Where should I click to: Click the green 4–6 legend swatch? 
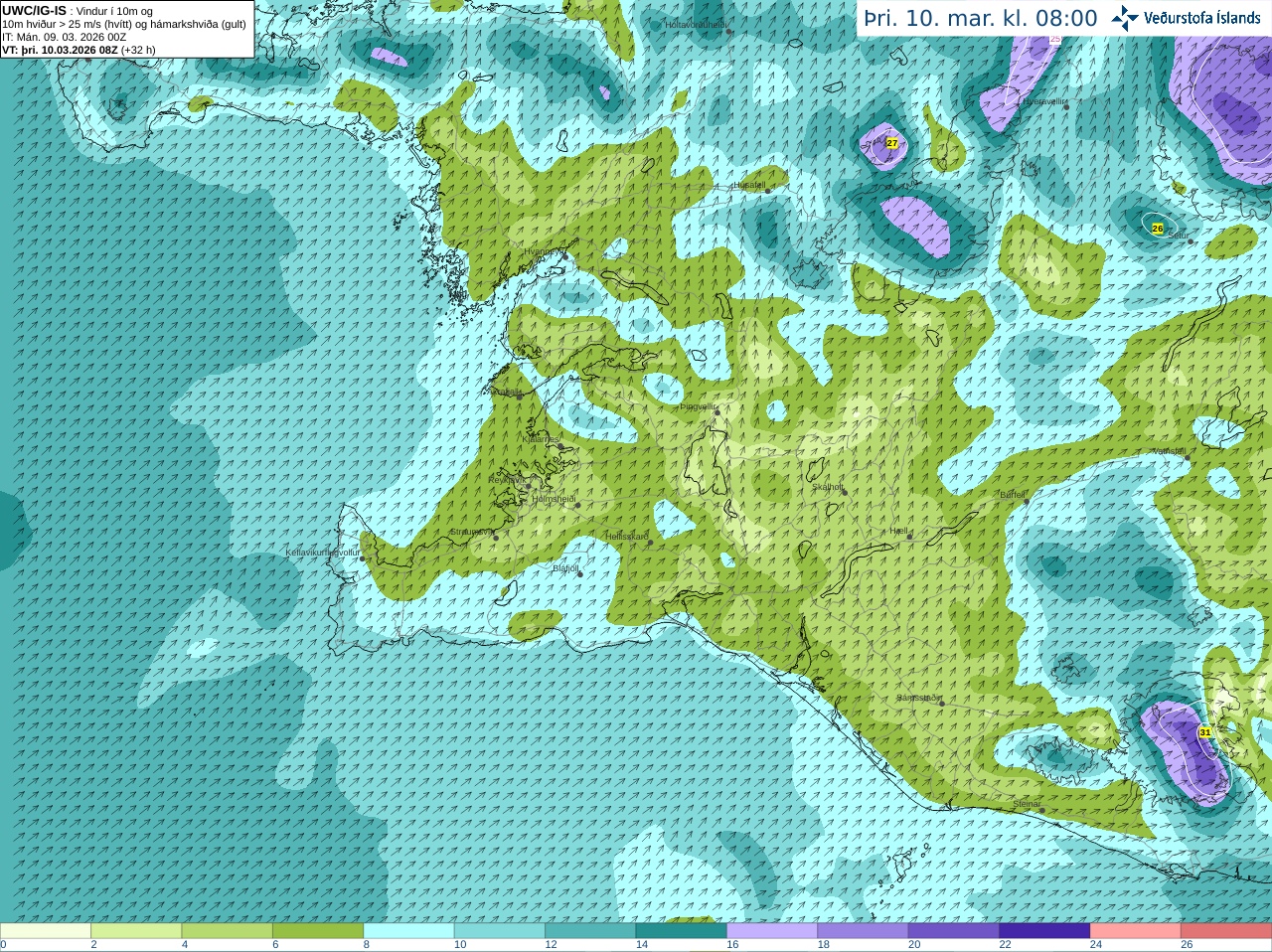(x=228, y=931)
